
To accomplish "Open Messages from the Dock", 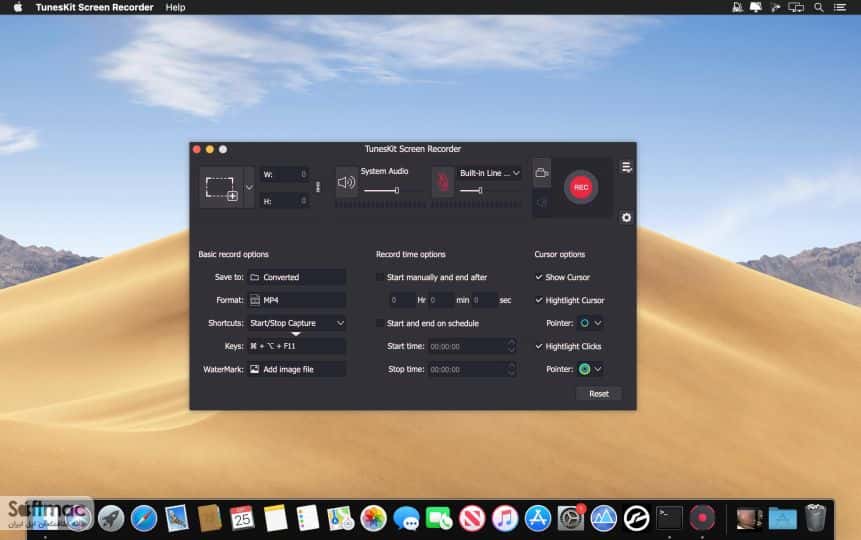I will pos(406,518).
